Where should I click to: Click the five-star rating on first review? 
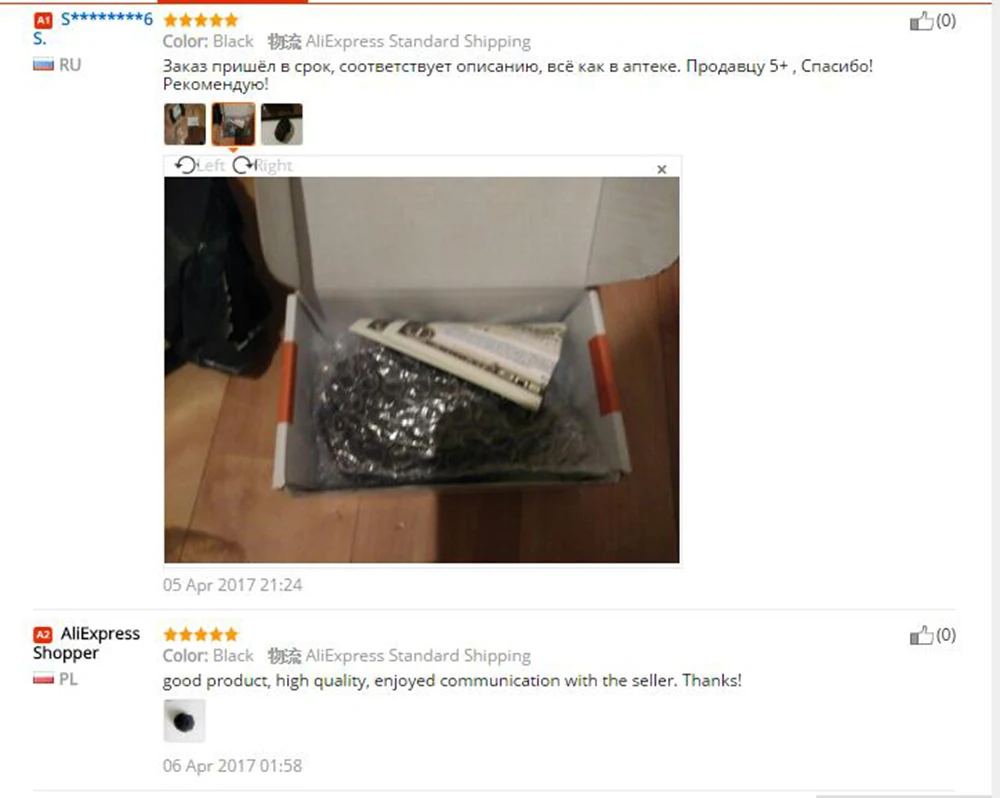pyautogui.click(x=201, y=20)
